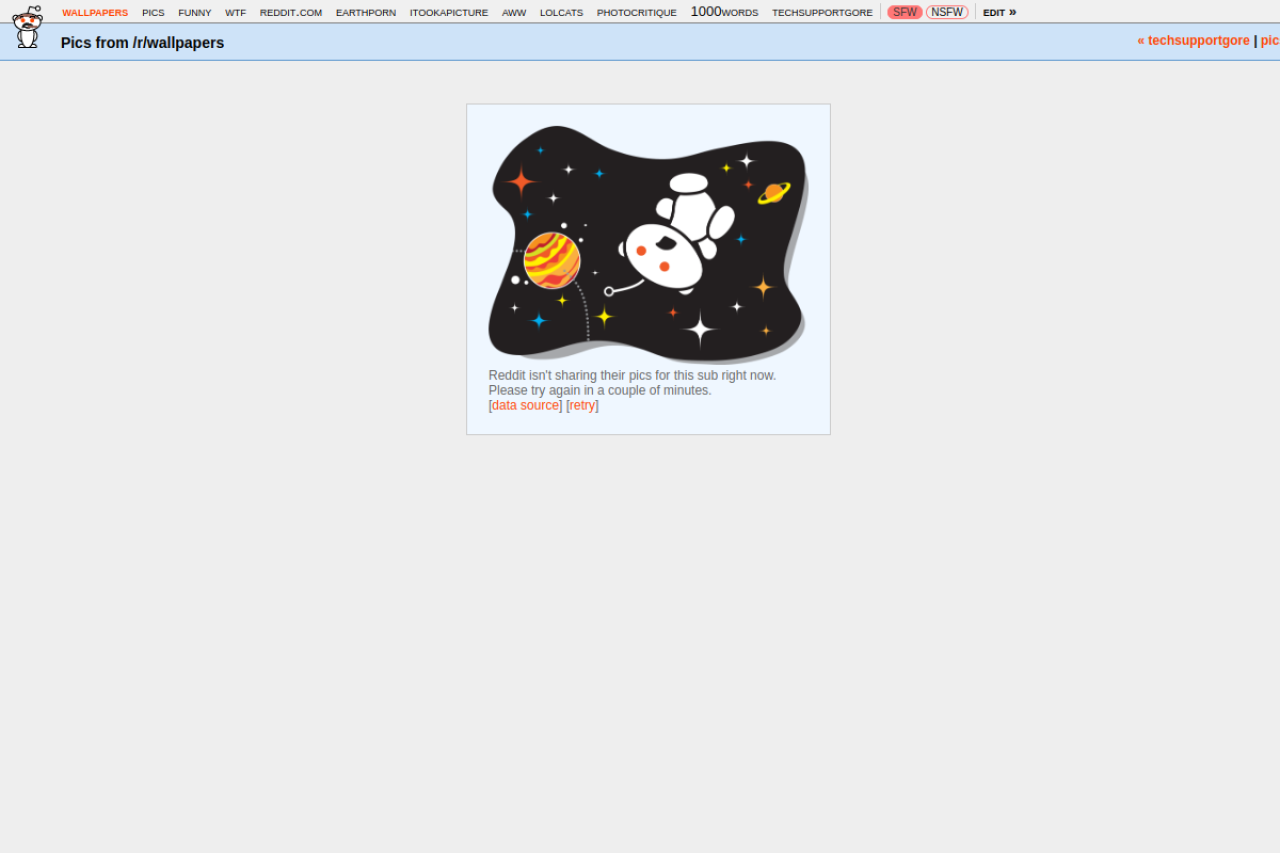Screen dimensions: 1280x853
Task: Enable the SFW filter
Action: click(x=904, y=12)
